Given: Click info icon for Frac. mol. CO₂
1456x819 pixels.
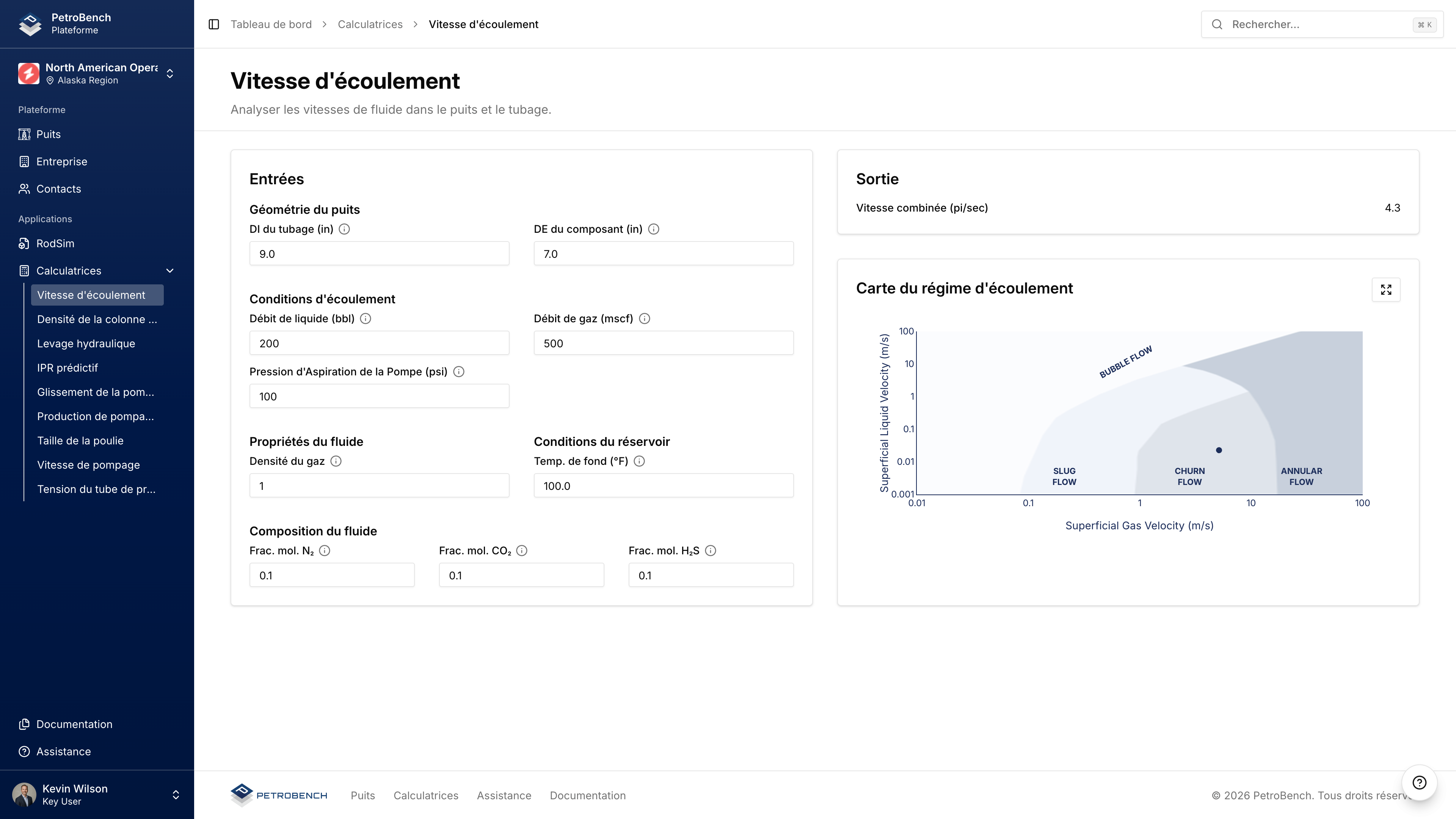Looking at the screenshot, I should (x=522, y=551).
